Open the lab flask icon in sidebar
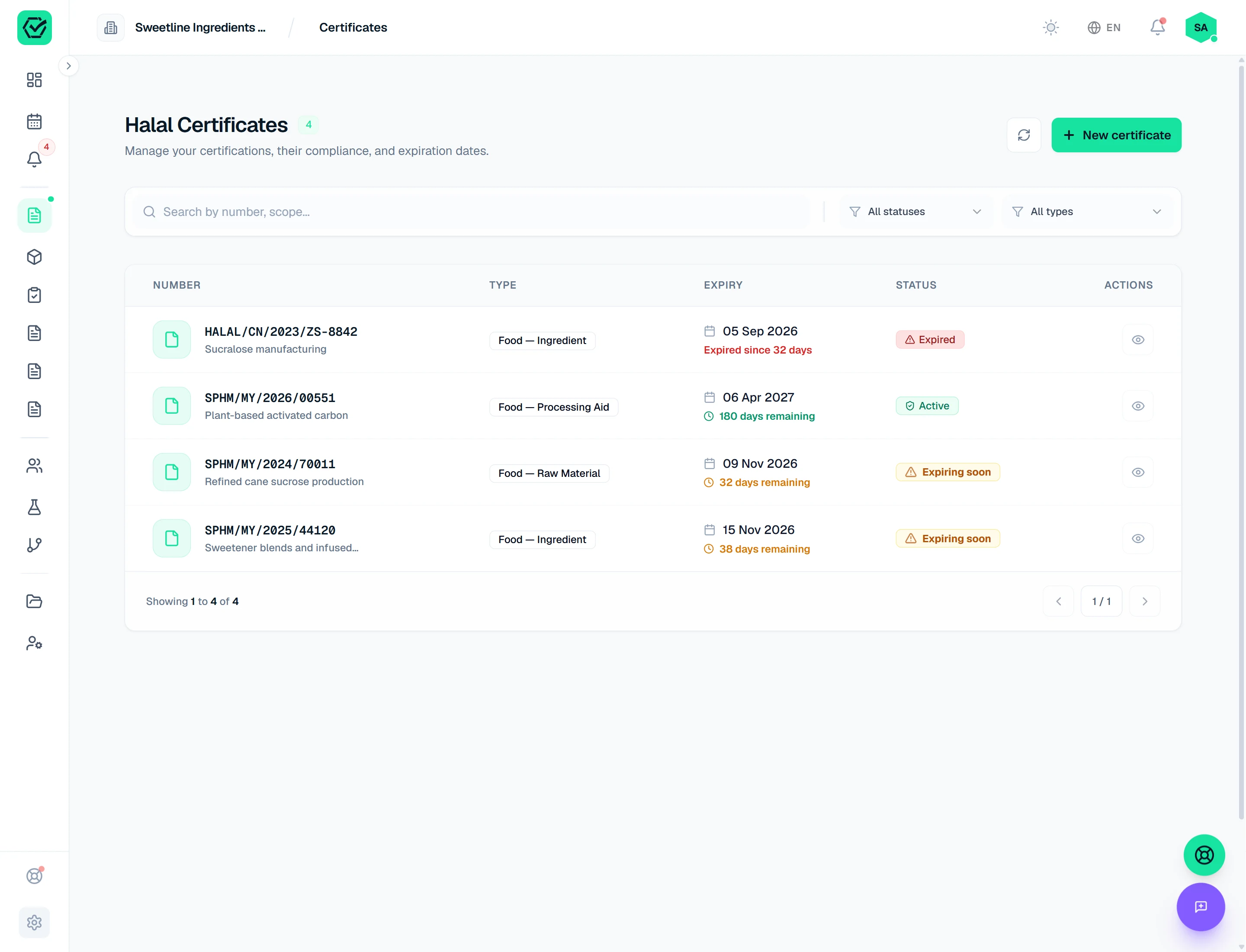This screenshot has height=952, width=1246. pyautogui.click(x=34, y=507)
